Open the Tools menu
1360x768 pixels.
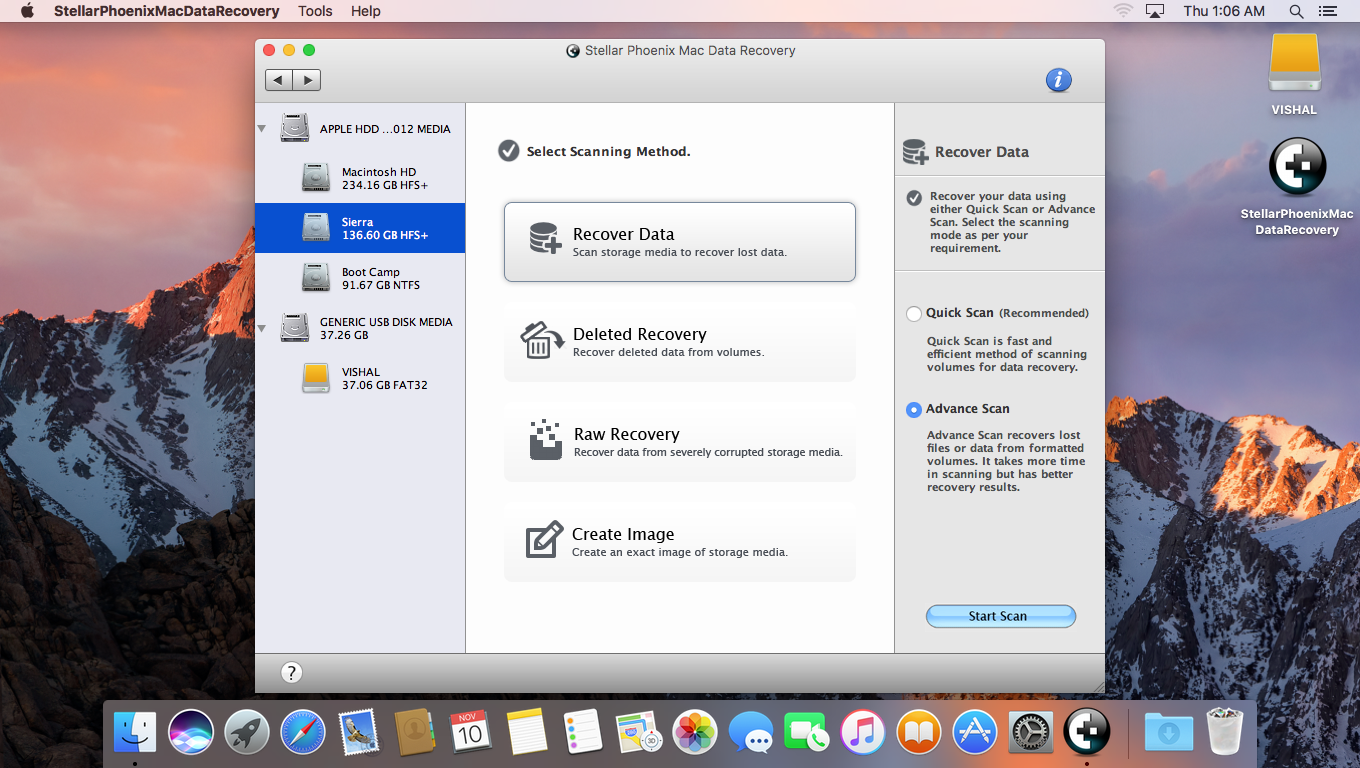click(315, 11)
